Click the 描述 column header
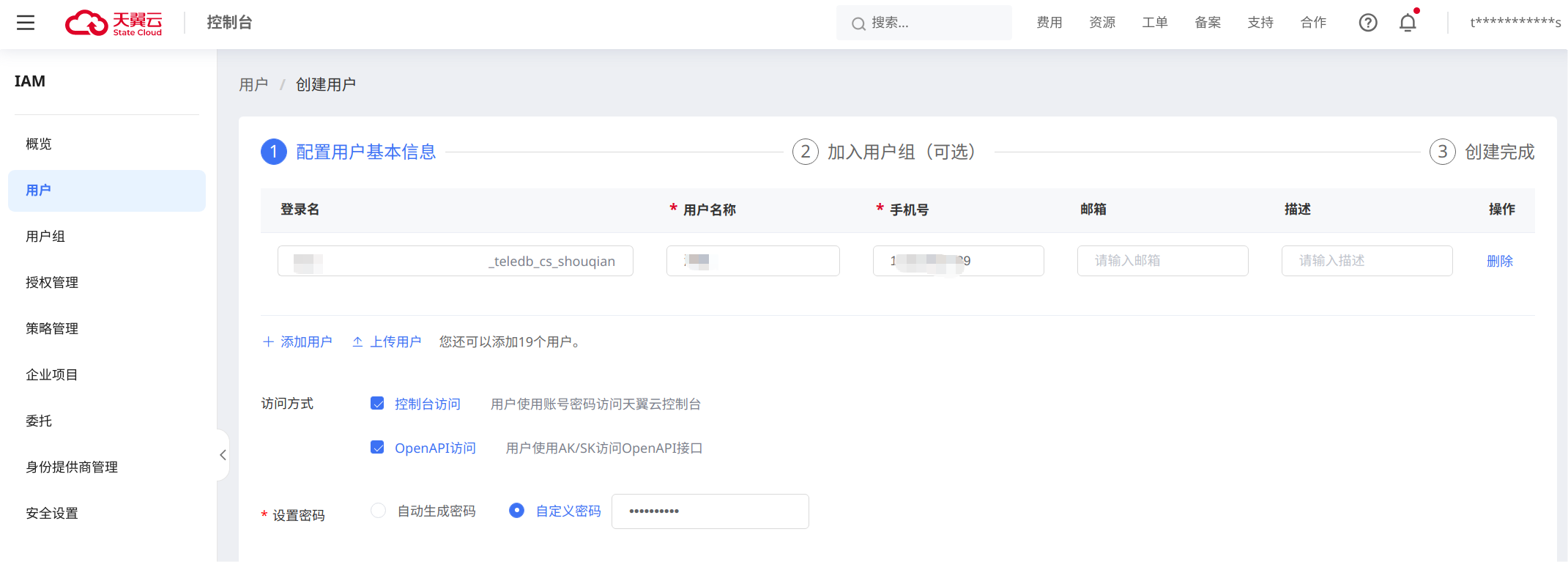The image size is (1568, 562). [x=1298, y=210]
